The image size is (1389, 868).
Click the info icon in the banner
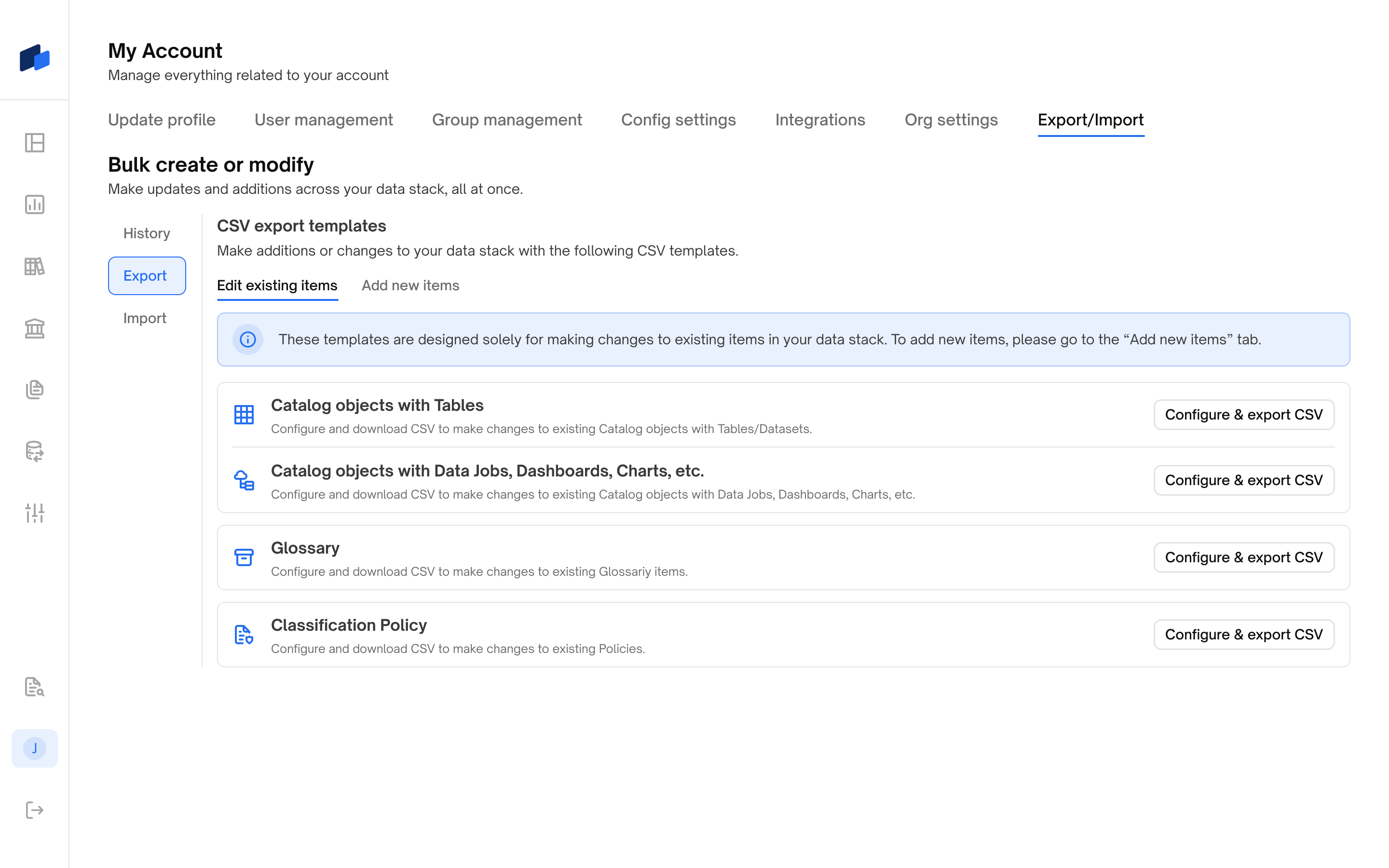pos(247,339)
